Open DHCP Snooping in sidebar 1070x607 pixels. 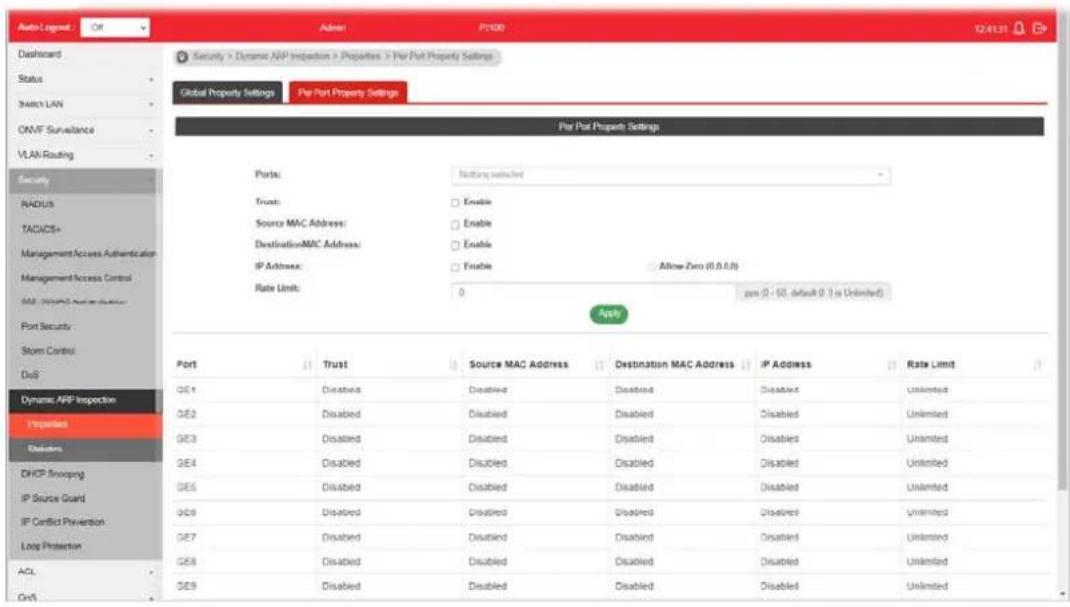click(53, 474)
